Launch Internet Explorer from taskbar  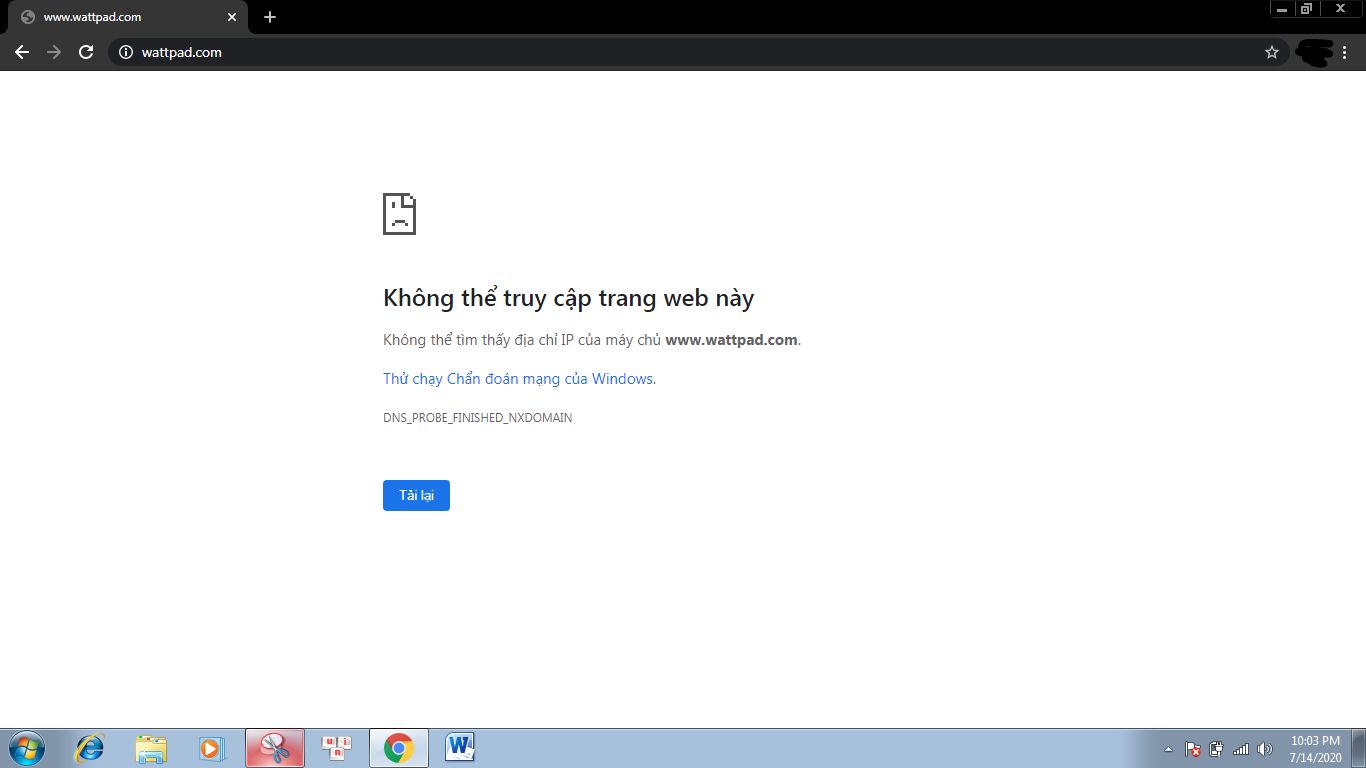click(x=90, y=748)
